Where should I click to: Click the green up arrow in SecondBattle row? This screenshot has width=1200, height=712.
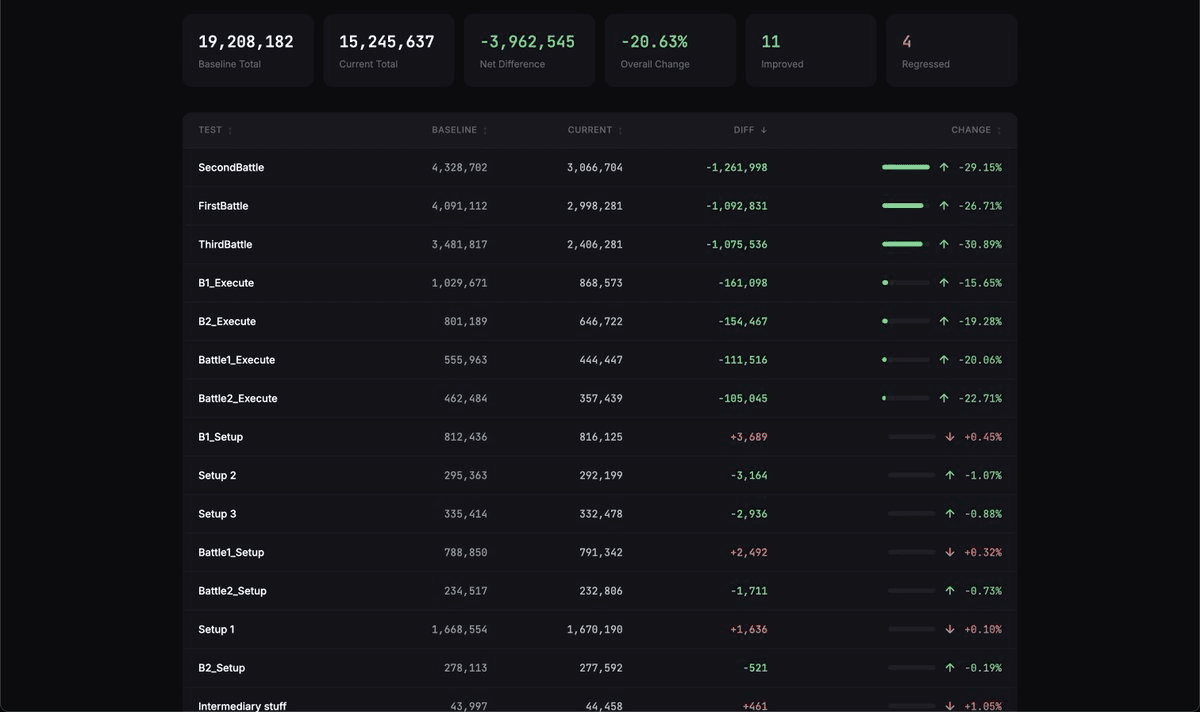click(944, 168)
